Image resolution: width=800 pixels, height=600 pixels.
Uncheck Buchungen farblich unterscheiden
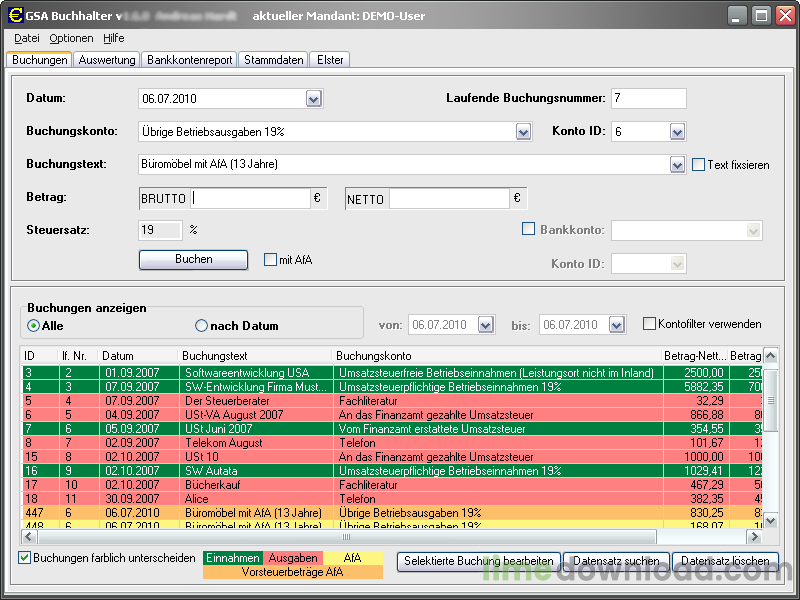[x=25, y=558]
